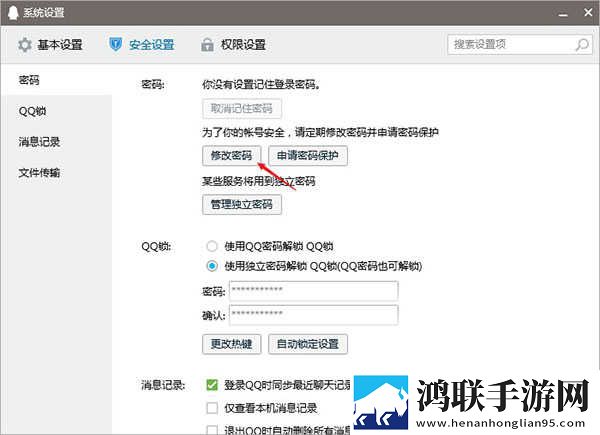Click the 密码 input field under QQ锁

(x=313, y=291)
